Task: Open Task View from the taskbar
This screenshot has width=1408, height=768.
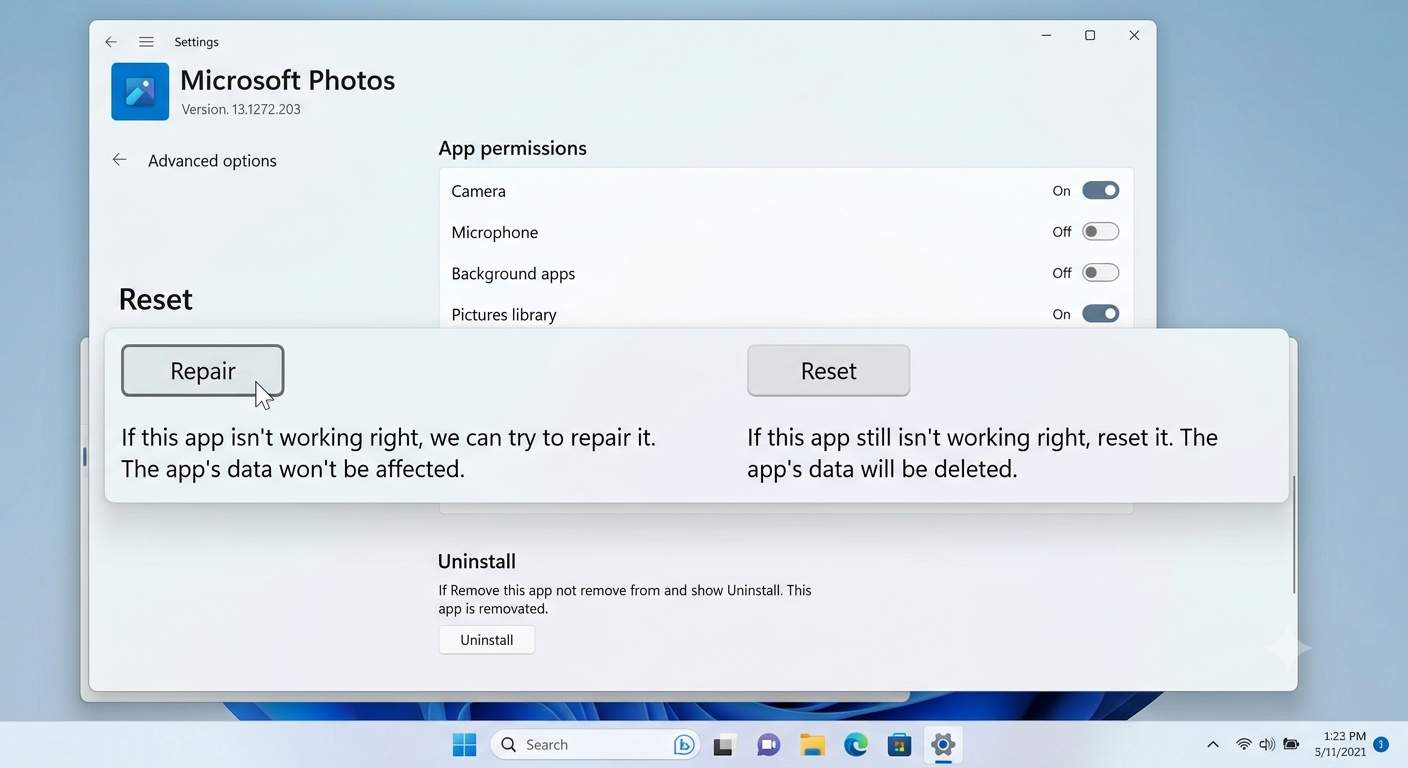Action: (724, 745)
